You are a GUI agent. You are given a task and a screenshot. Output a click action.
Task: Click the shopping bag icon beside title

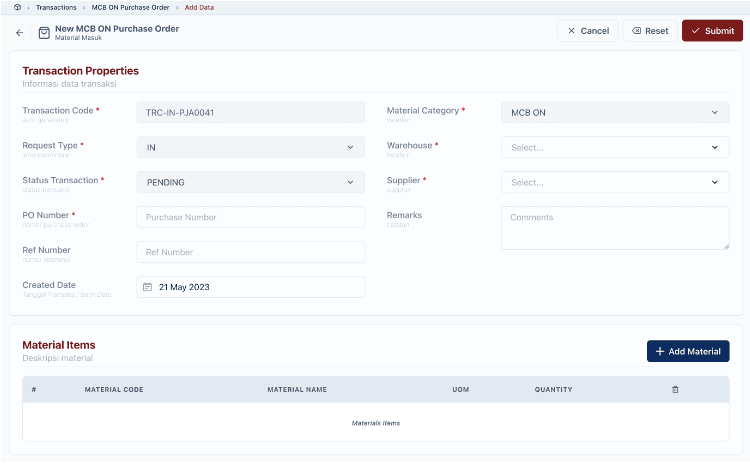(44, 33)
